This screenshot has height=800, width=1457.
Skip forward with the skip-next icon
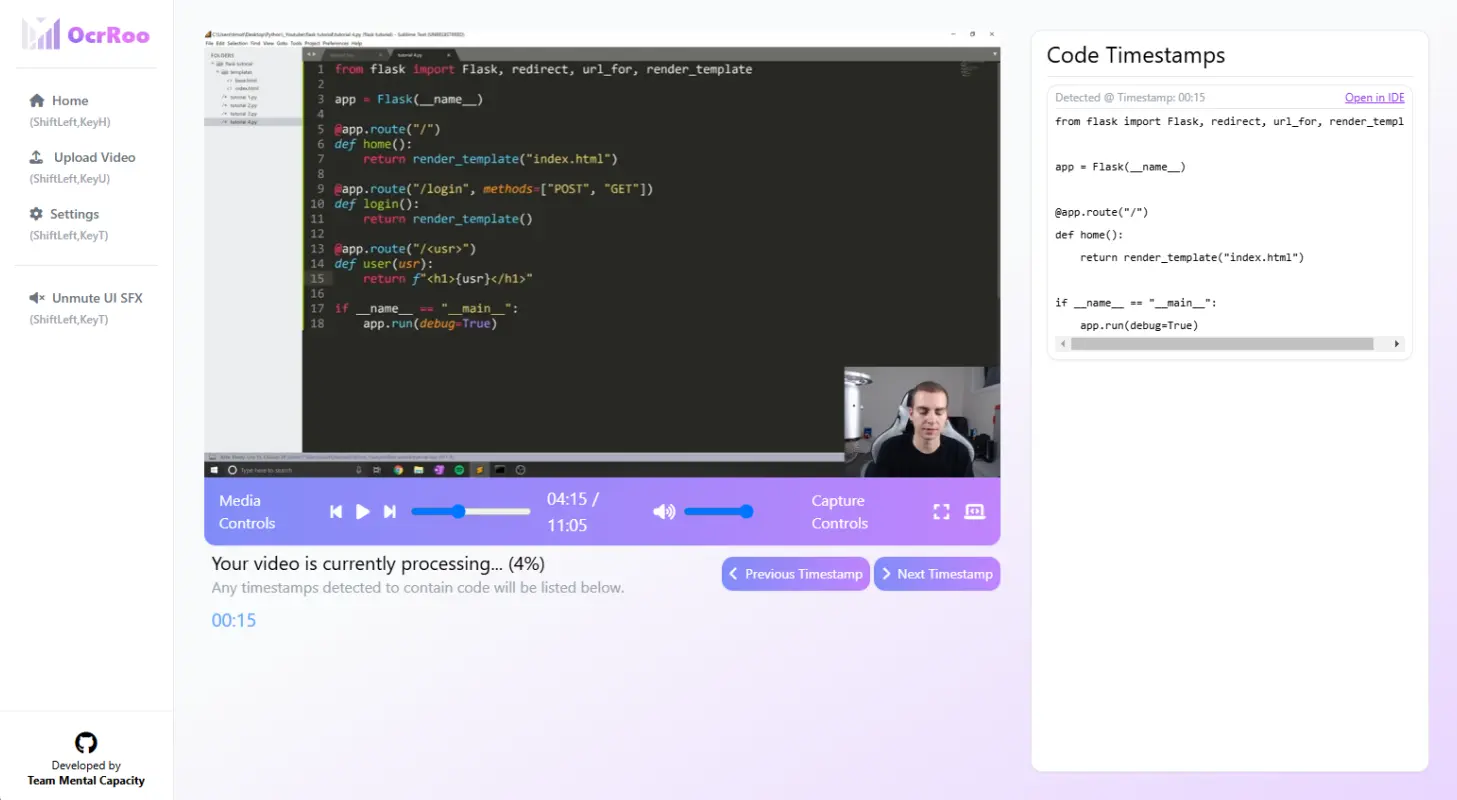point(390,512)
